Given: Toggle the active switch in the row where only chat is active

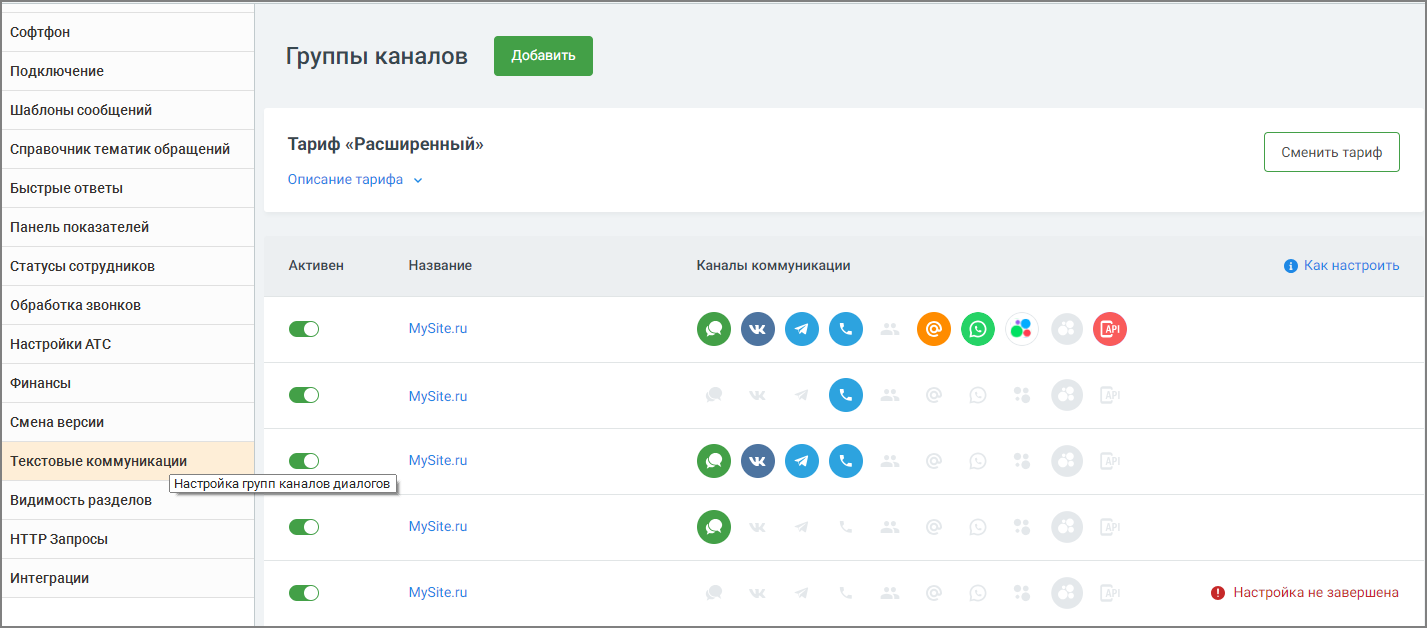Looking at the screenshot, I should [304, 527].
